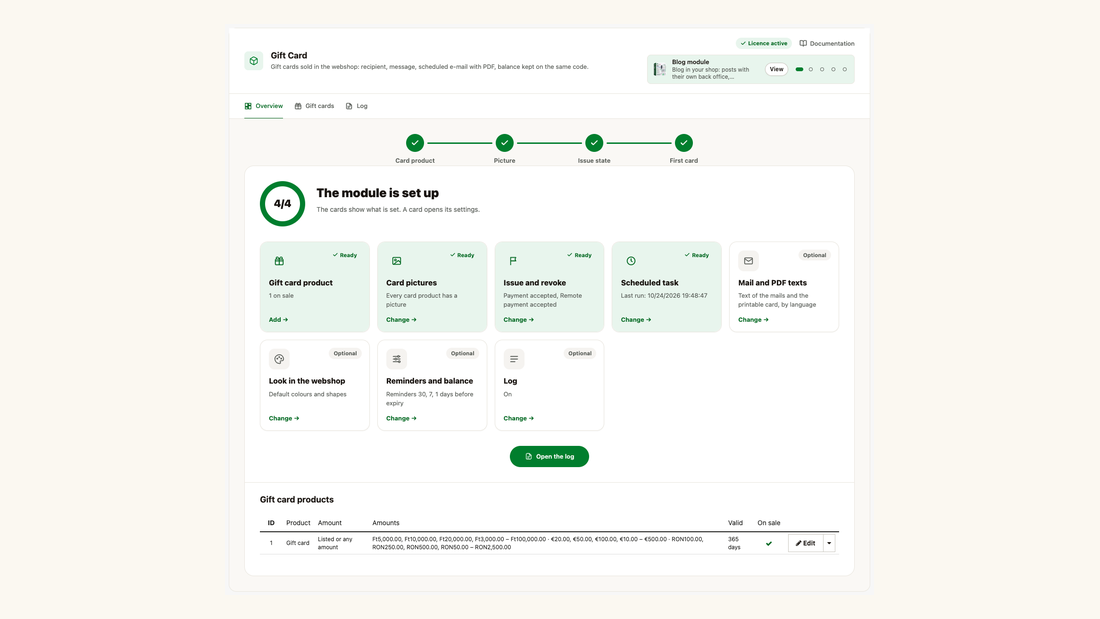1100x619 pixels.
Task: Click the Scheduled task card title
Action: tap(650, 283)
